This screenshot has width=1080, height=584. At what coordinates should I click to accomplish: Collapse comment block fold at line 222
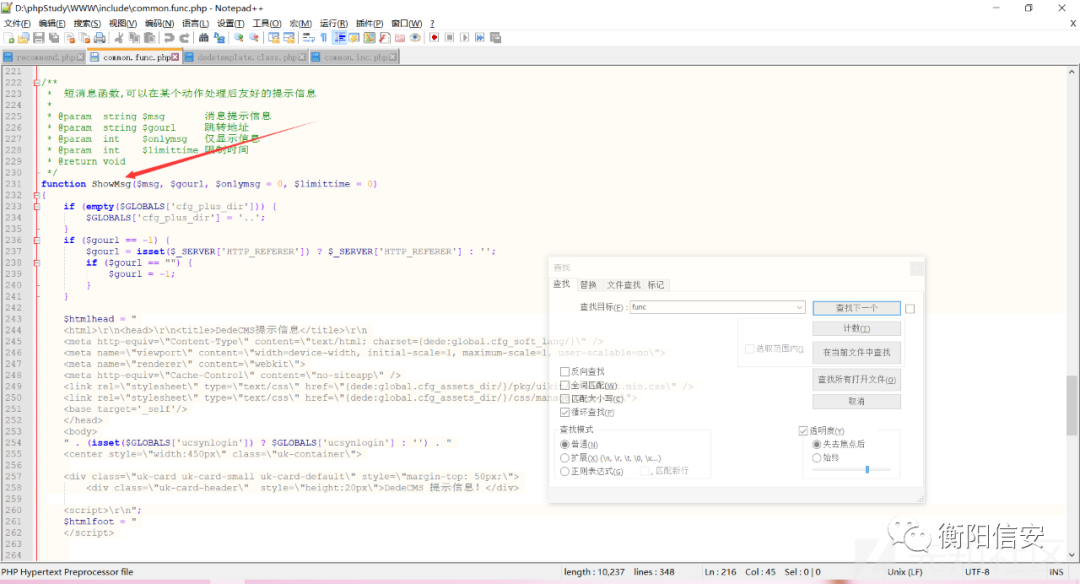(x=37, y=83)
